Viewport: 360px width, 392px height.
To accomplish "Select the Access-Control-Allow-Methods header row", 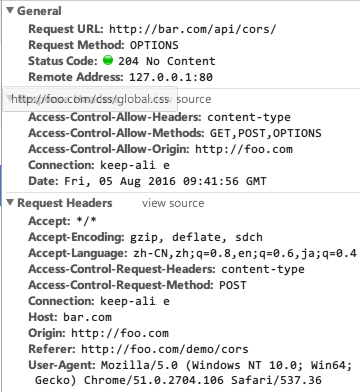I will click(175, 133).
